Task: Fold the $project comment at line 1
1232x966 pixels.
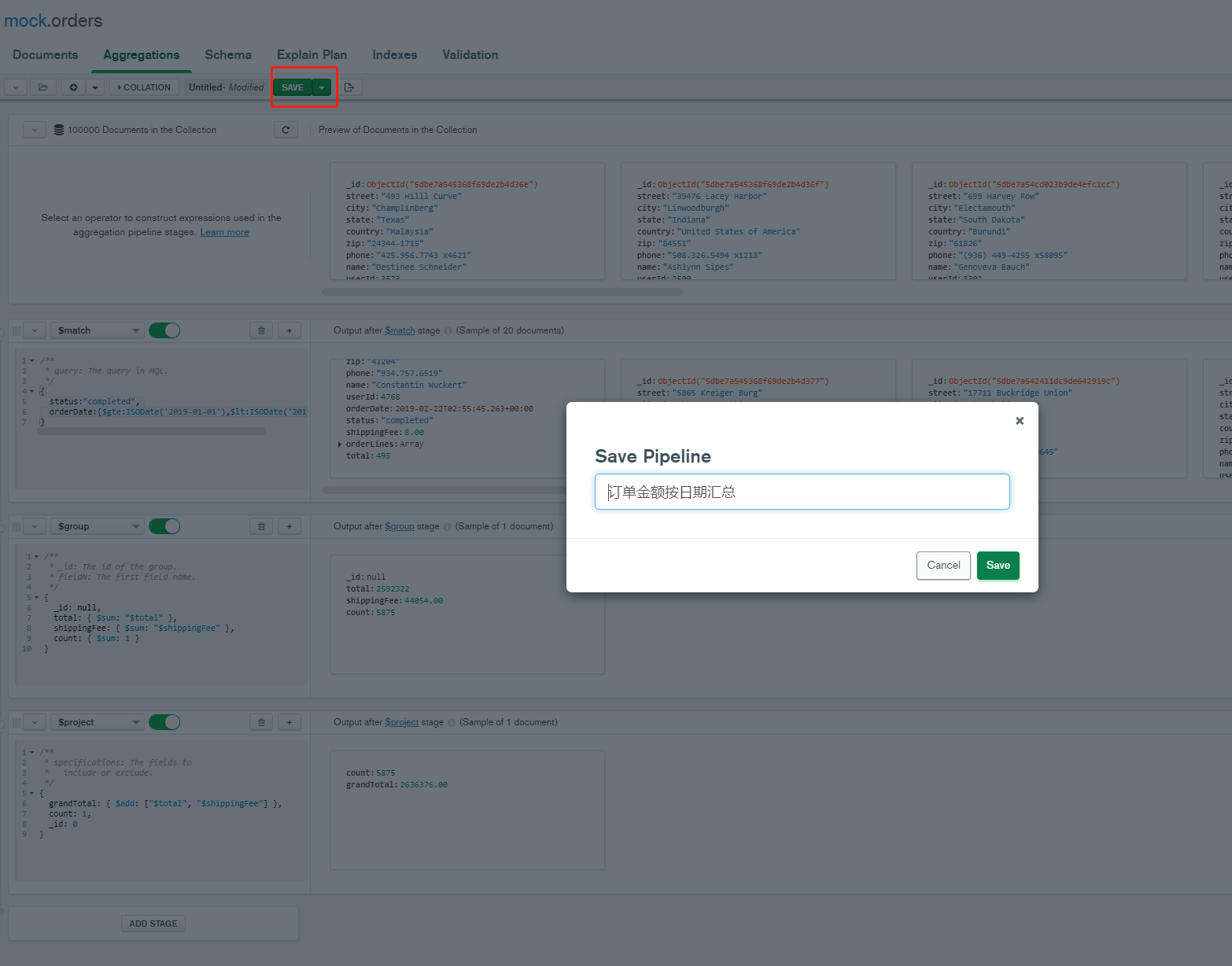Action: coord(32,753)
